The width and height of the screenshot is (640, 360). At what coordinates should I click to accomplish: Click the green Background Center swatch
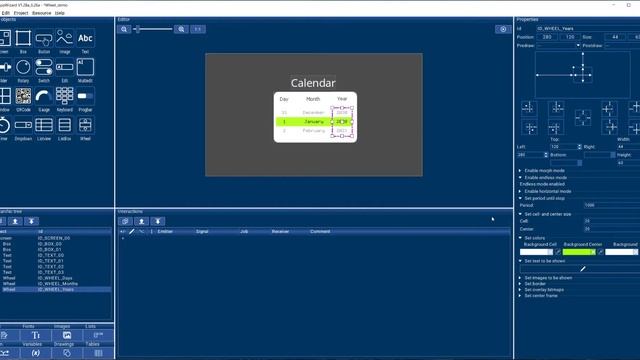[579, 252]
